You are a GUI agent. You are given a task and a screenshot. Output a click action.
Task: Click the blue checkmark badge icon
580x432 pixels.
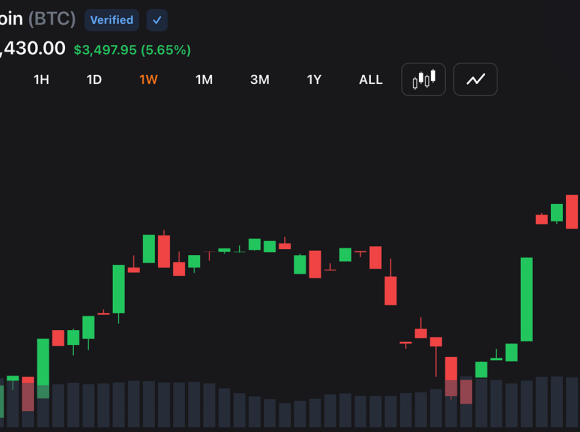coord(157,20)
